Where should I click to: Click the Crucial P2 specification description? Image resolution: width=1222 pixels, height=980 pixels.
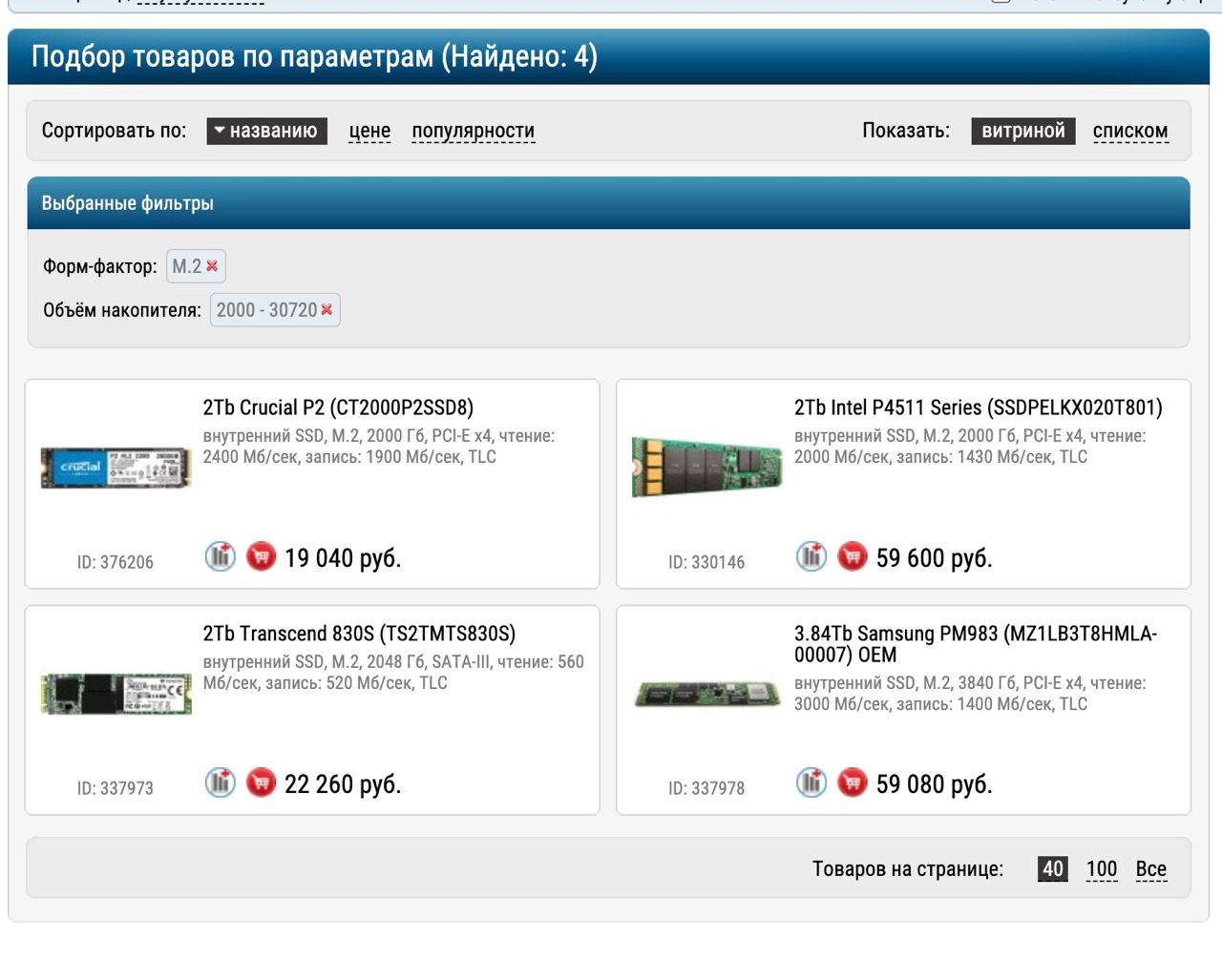(379, 447)
